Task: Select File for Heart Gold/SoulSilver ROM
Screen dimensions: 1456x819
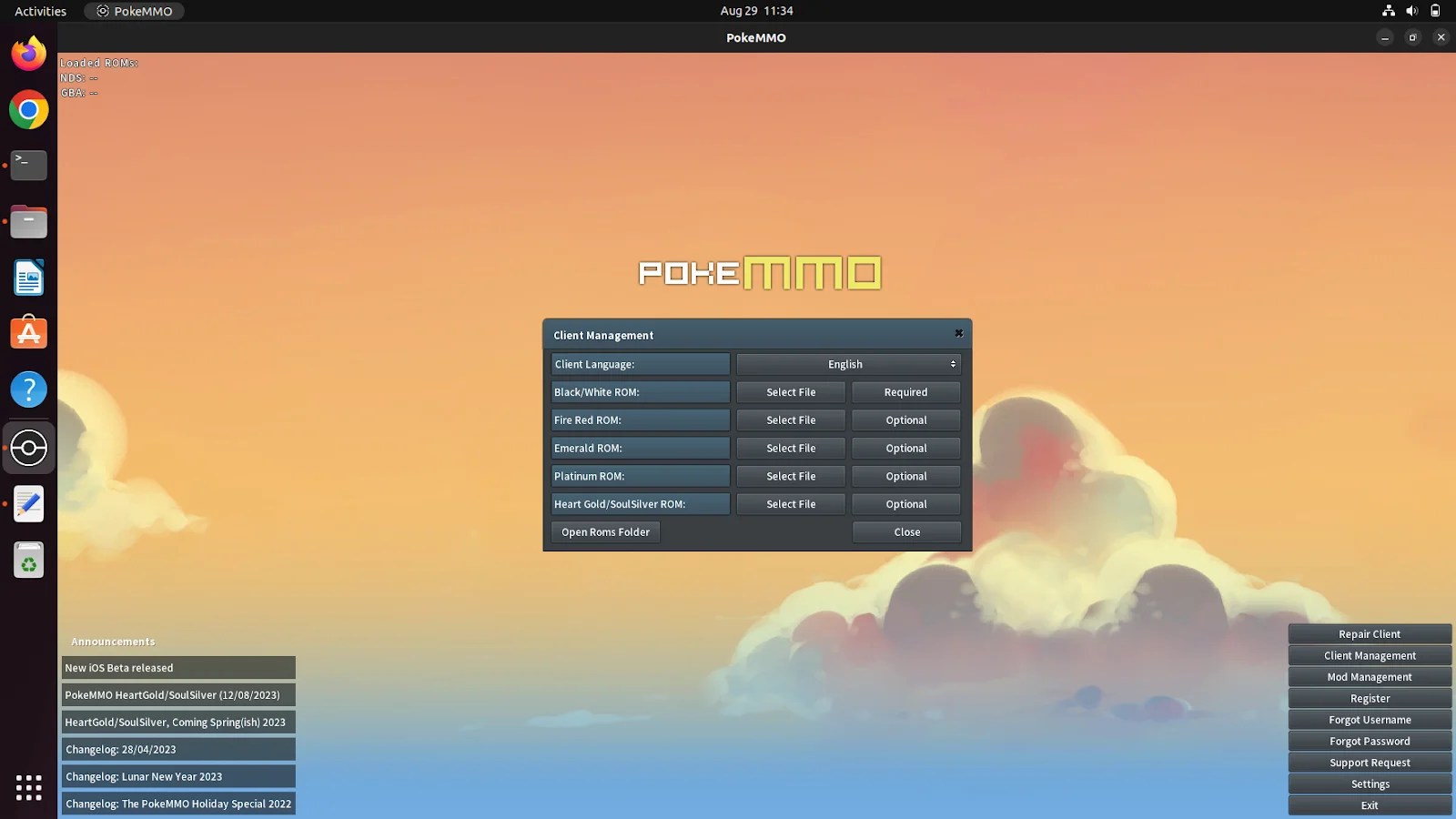Action: pyautogui.click(x=790, y=503)
